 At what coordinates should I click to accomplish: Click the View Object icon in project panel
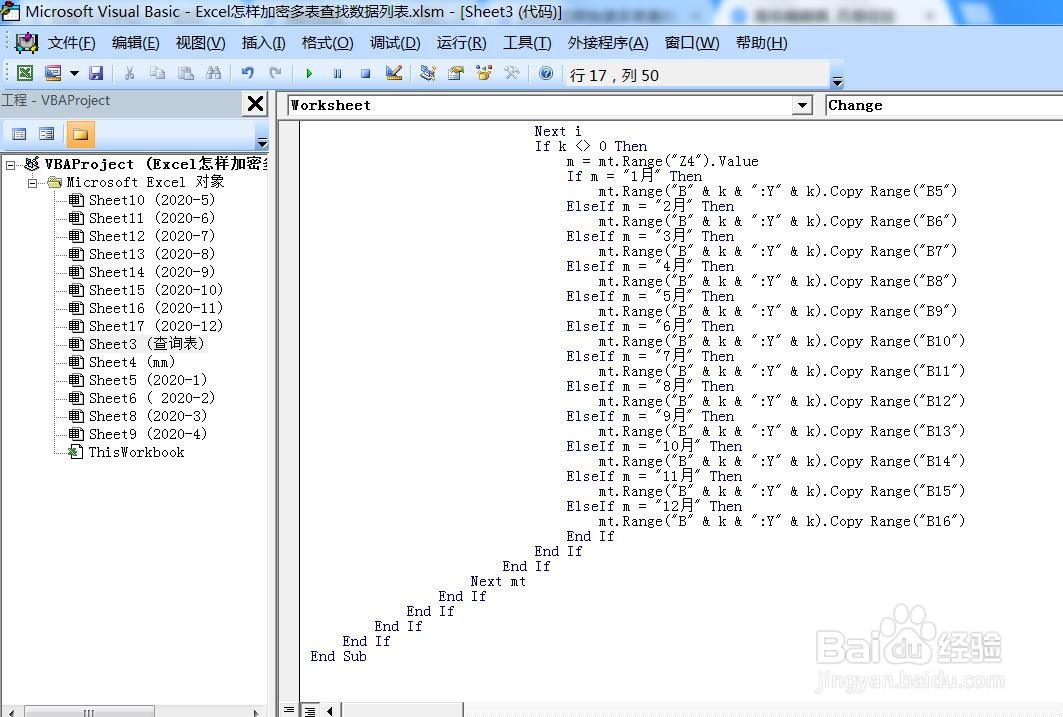coord(47,134)
